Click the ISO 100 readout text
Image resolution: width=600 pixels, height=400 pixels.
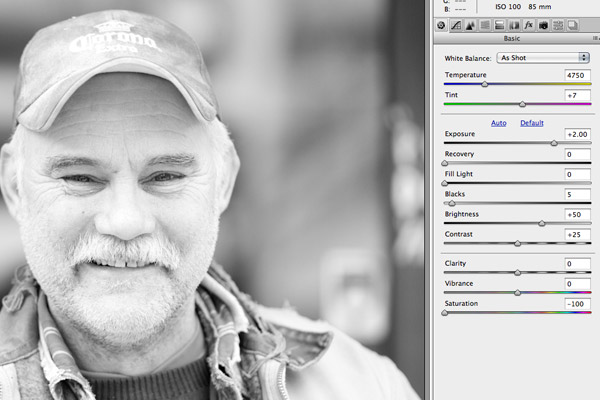pos(508,7)
